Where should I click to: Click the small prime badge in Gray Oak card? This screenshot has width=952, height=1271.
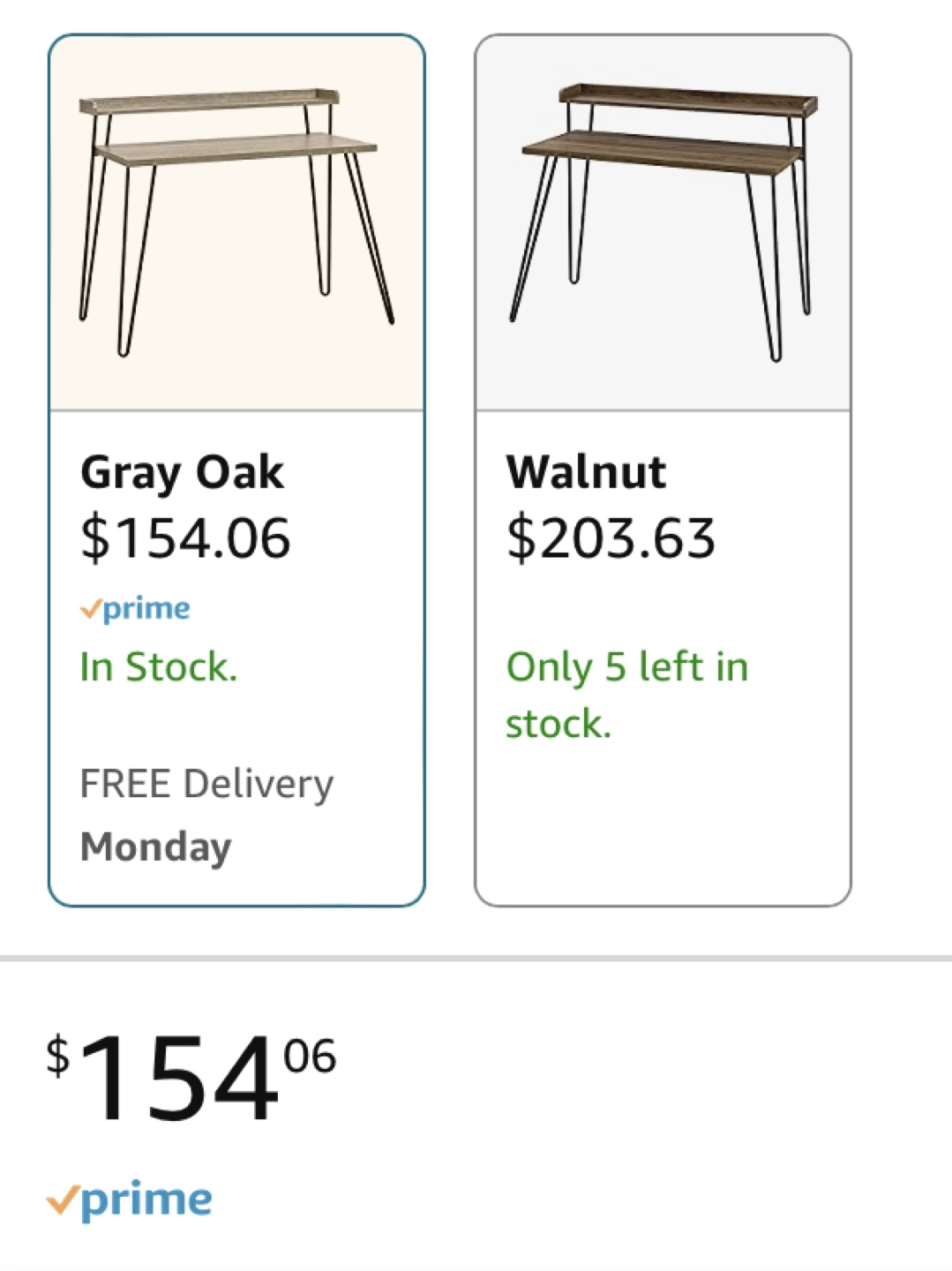(x=146, y=609)
